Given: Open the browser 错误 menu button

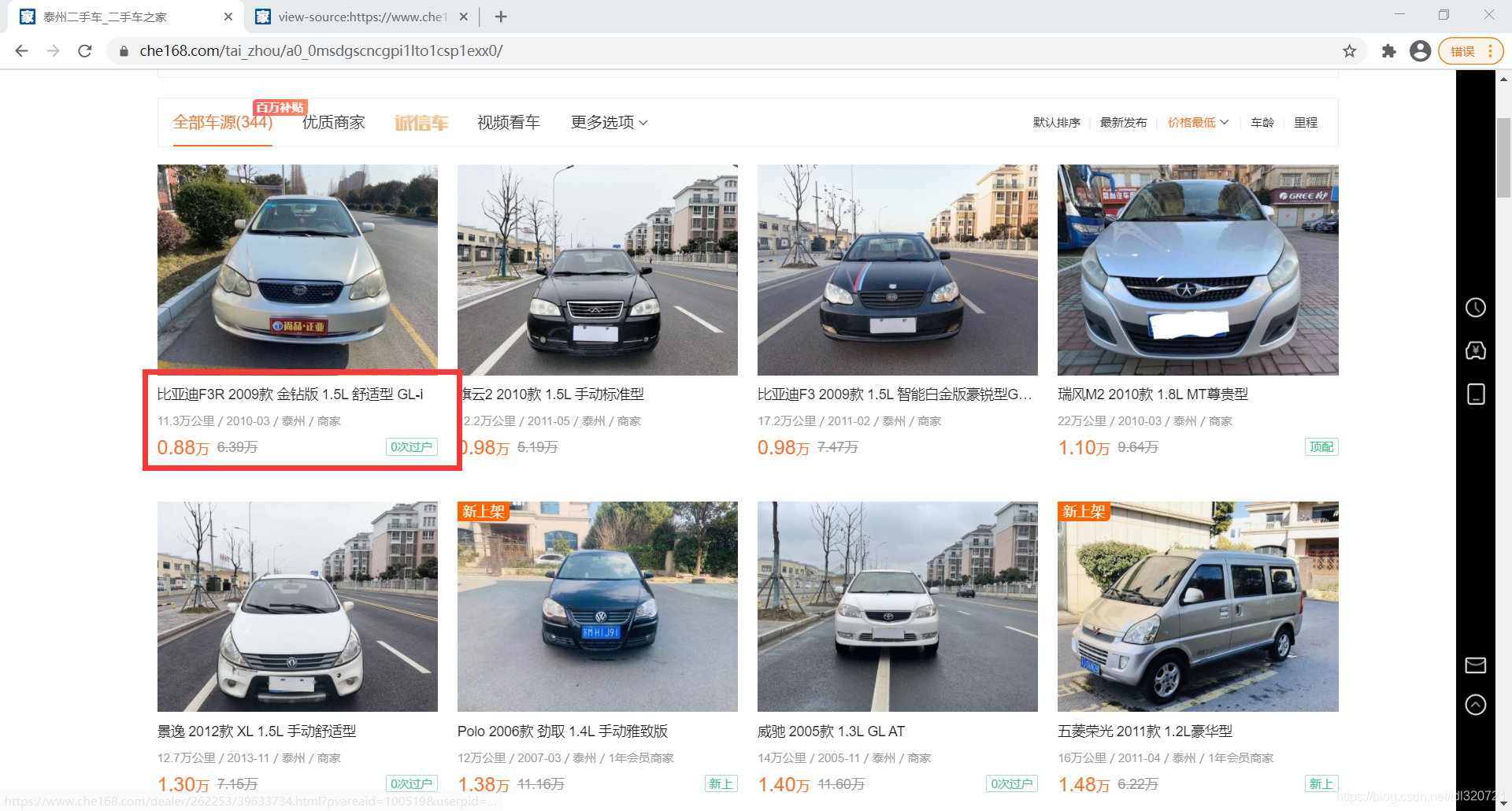Looking at the screenshot, I should coord(1470,51).
